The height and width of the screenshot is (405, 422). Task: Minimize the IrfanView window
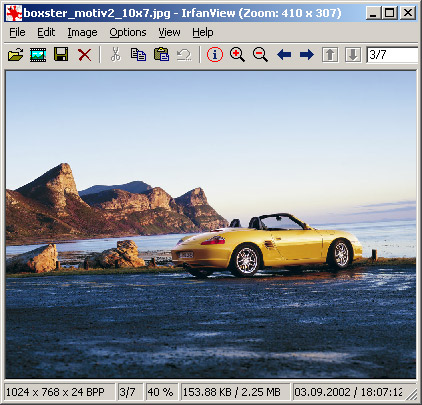373,13
